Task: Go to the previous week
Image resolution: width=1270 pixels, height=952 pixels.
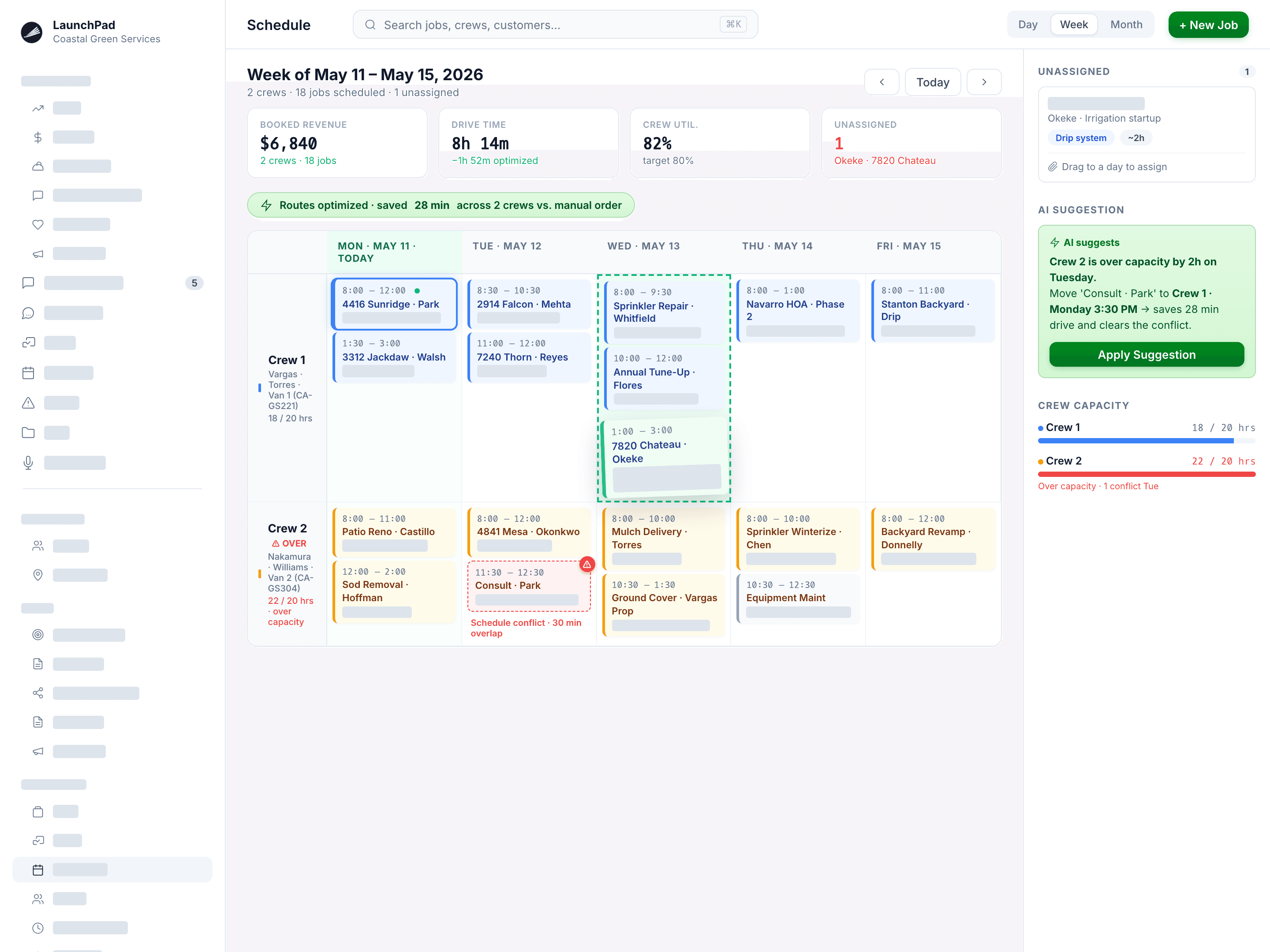Action: 882,82
